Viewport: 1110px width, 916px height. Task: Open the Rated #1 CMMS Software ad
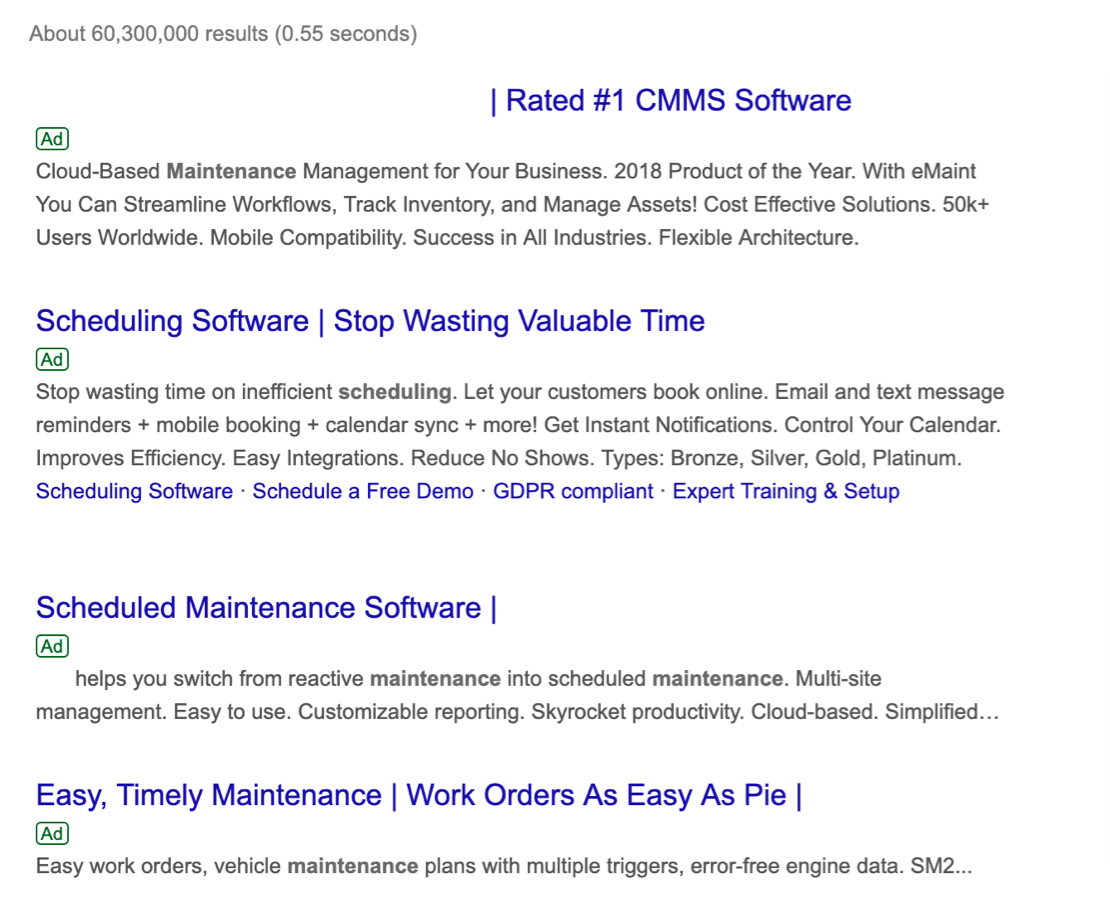(671, 101)
